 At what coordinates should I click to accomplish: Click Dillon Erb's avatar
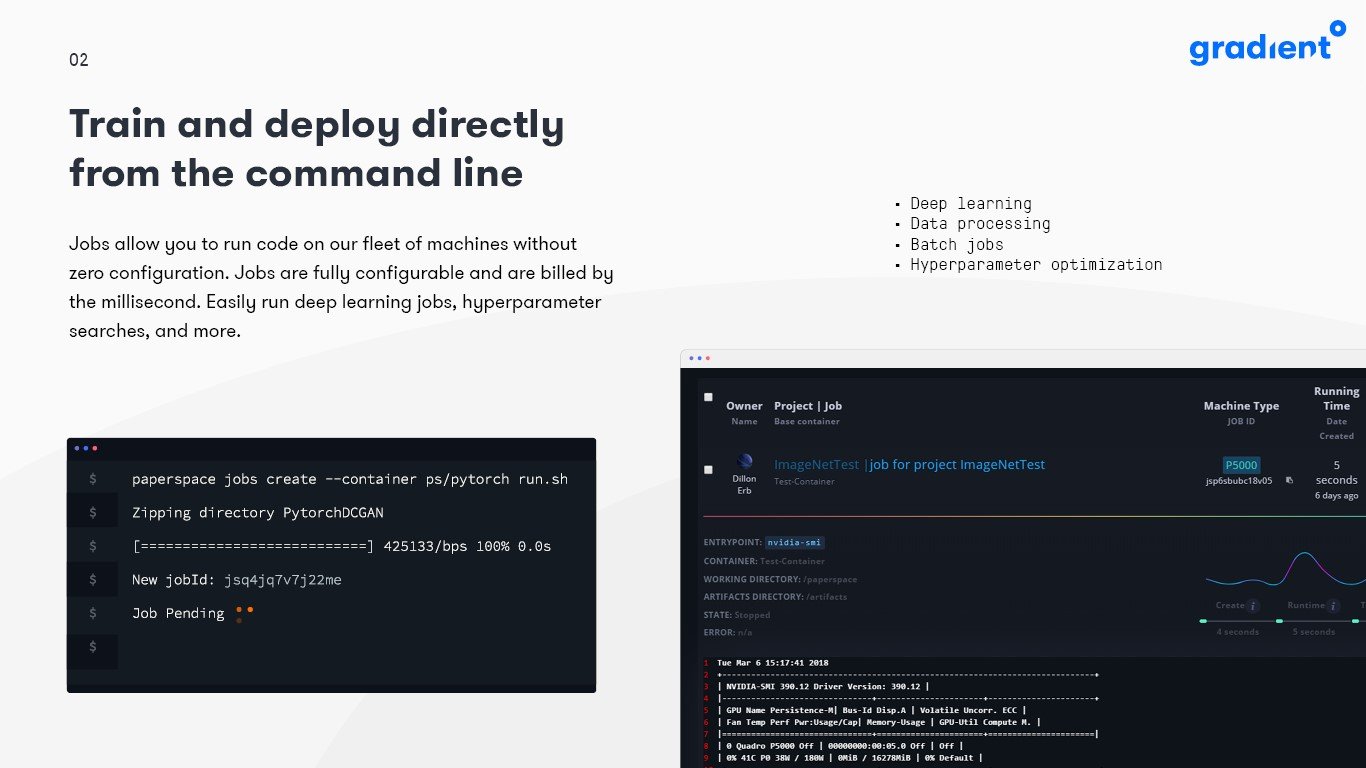744,461
